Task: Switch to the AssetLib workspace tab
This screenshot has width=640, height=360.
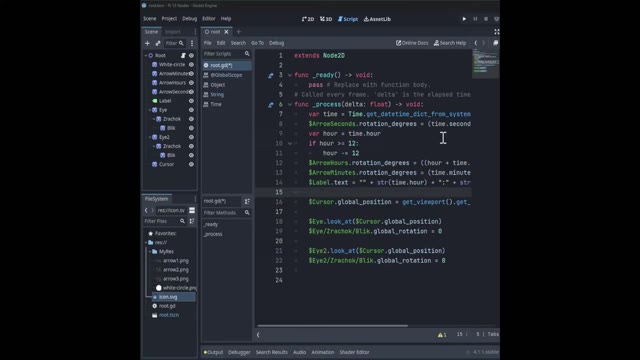Action: tap(377, 19)
